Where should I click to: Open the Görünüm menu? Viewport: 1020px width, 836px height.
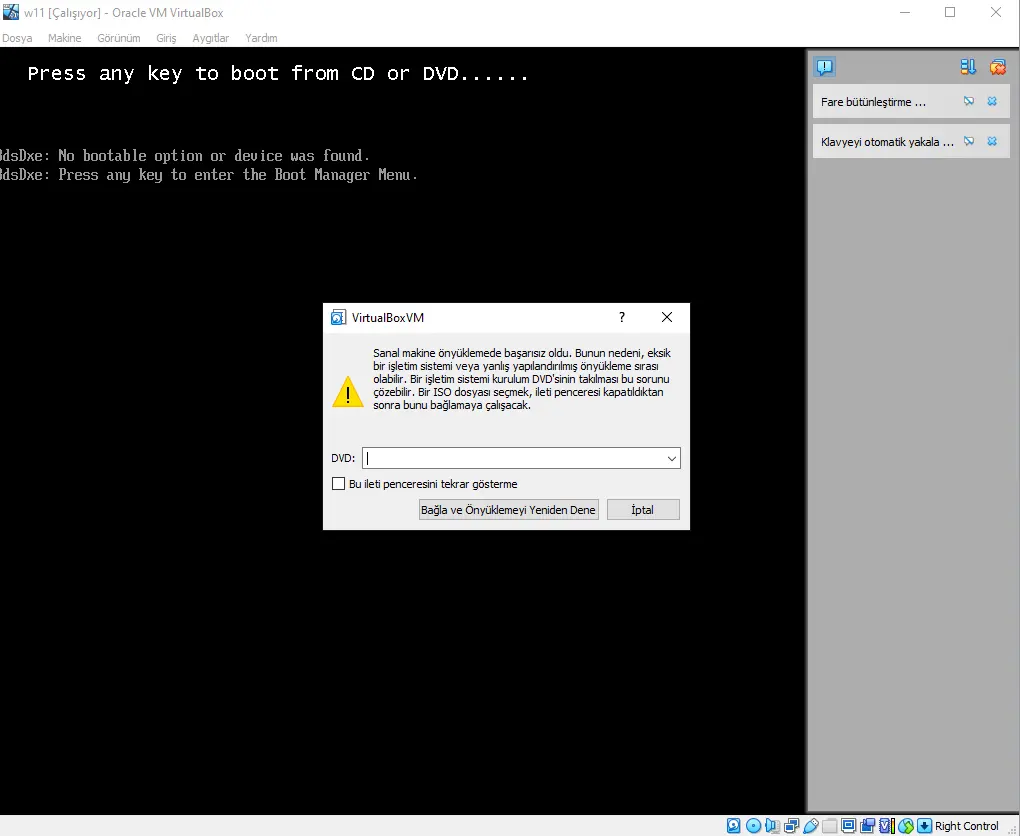[118, 38]
